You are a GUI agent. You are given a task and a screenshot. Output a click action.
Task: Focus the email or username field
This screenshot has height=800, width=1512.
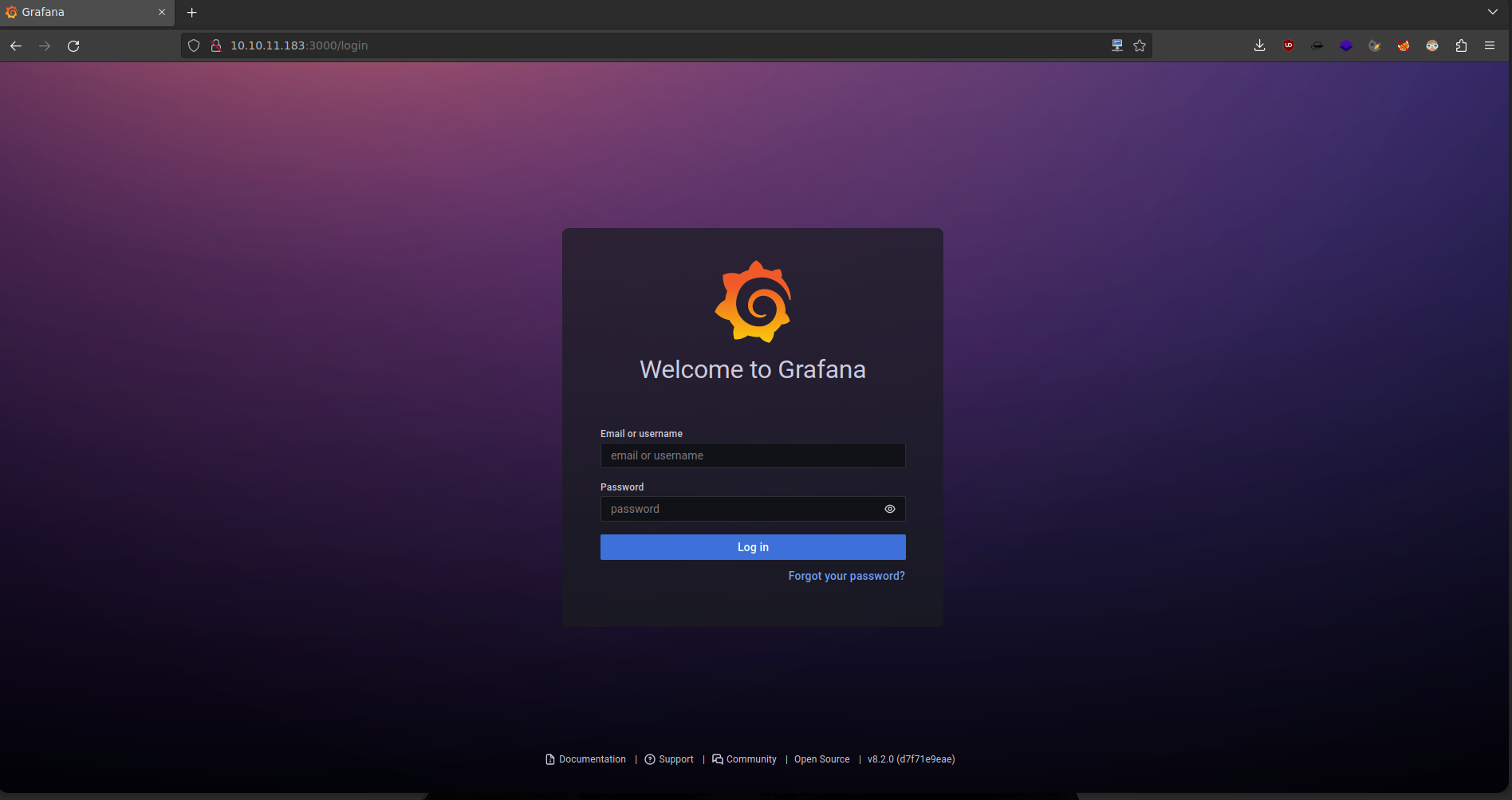pos(753,455)
